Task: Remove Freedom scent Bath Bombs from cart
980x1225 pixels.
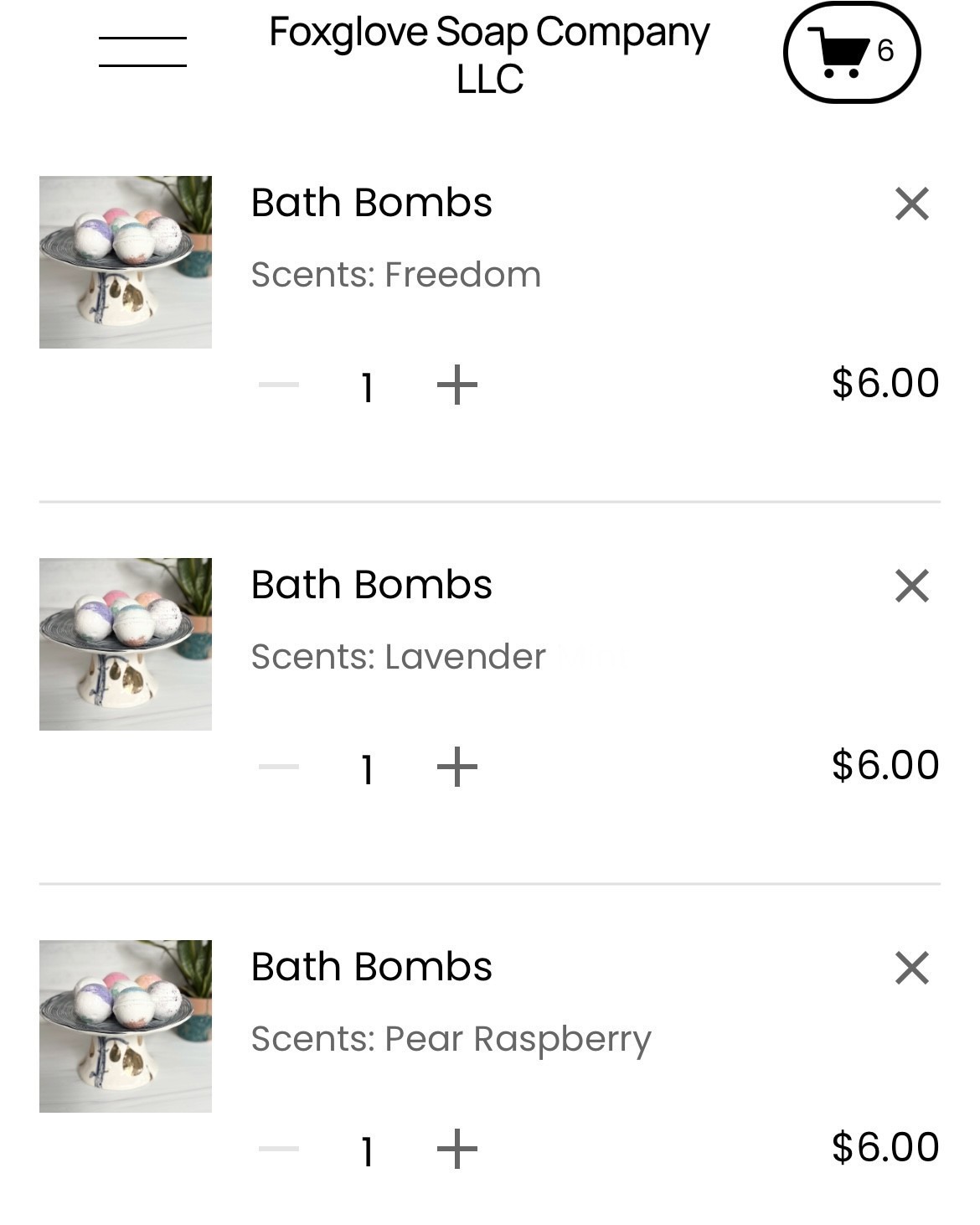Action: pyautogui.click(x=911, y=204)
